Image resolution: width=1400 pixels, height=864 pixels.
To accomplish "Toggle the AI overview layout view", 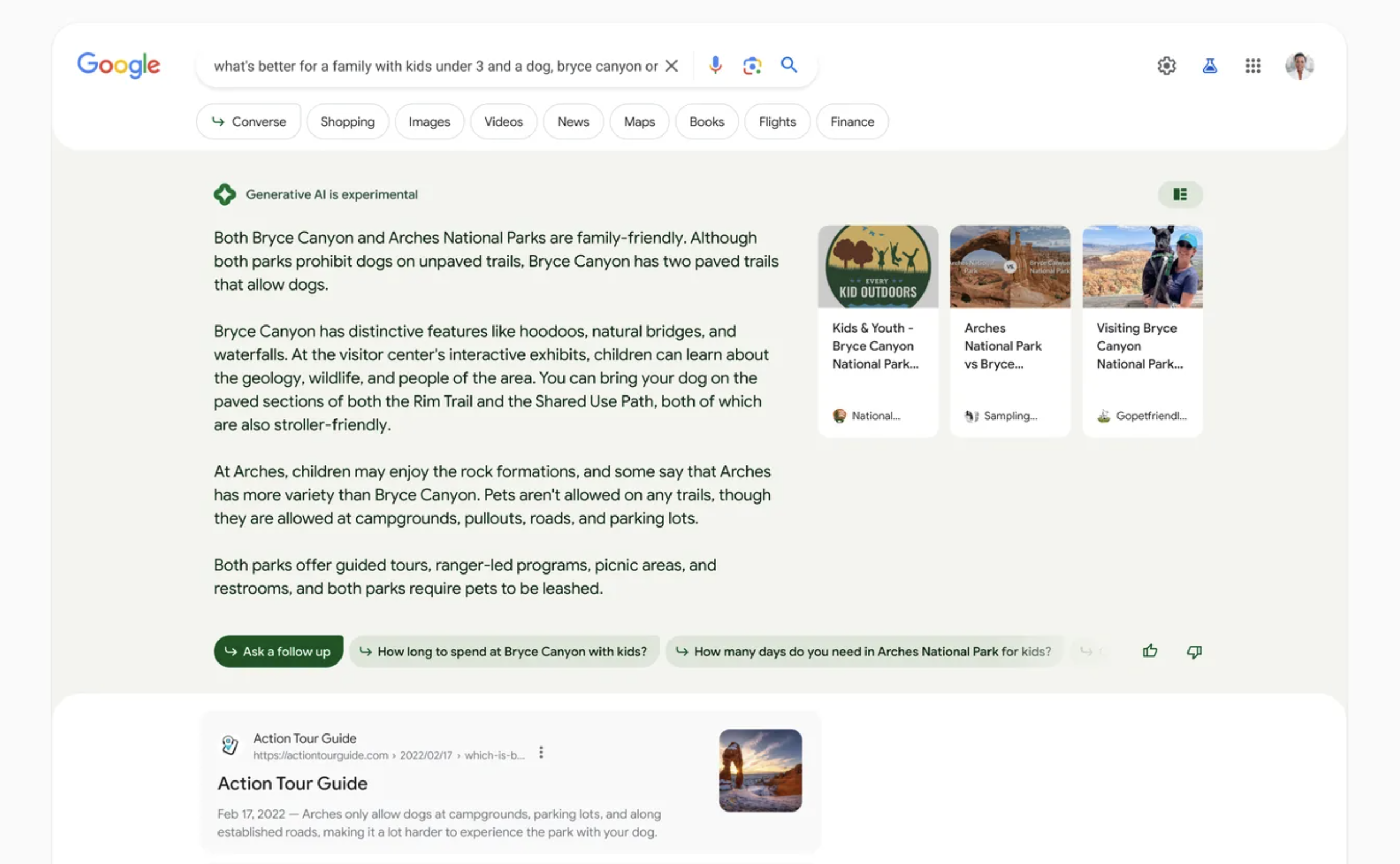I will [1180, 194].
